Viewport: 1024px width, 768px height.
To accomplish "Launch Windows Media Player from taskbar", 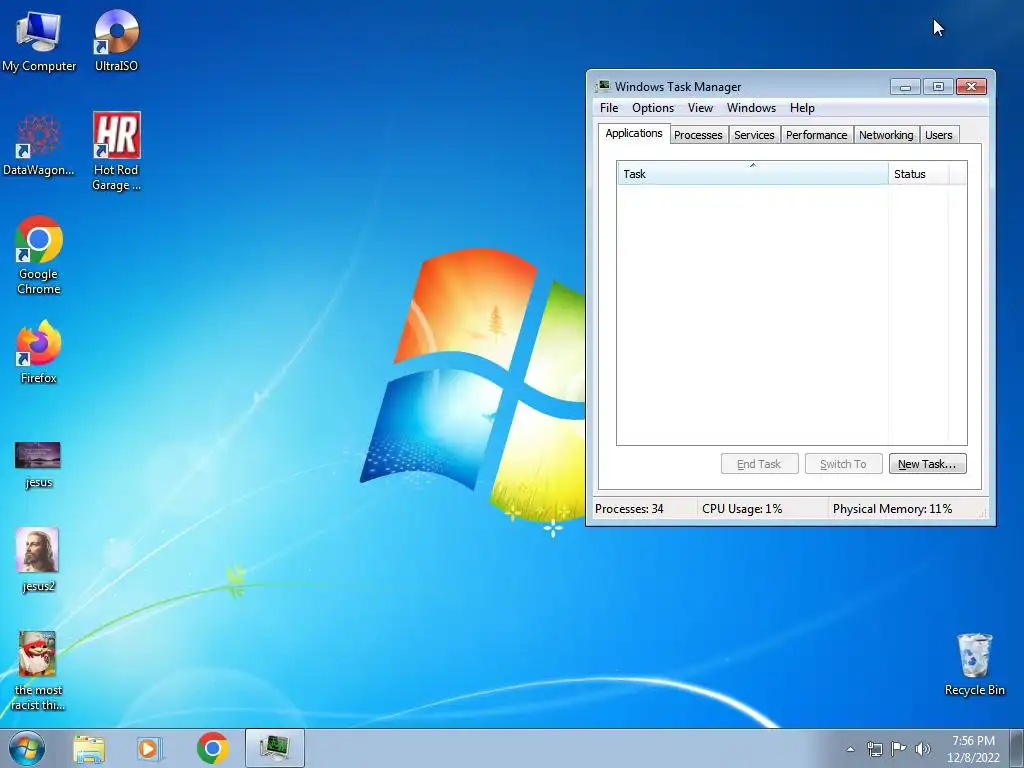I will tap(150, 748).
